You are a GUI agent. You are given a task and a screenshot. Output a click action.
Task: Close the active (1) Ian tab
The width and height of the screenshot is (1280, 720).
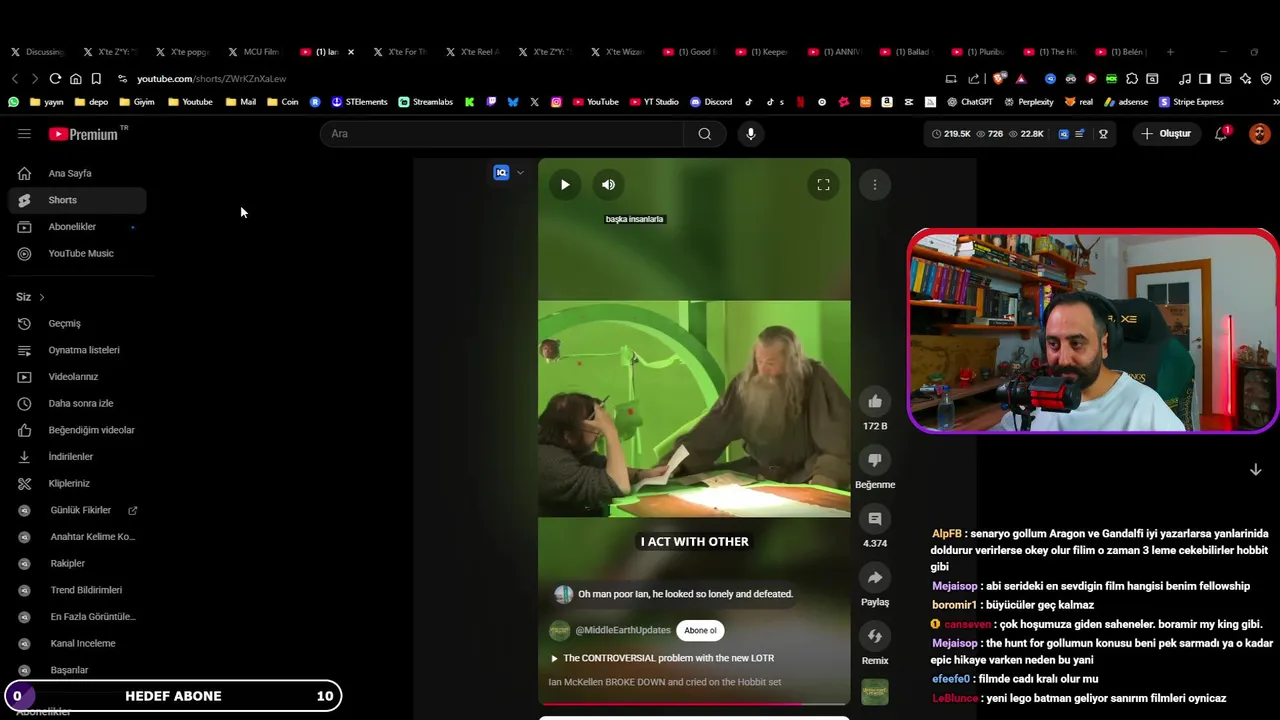tap(350, 52)
